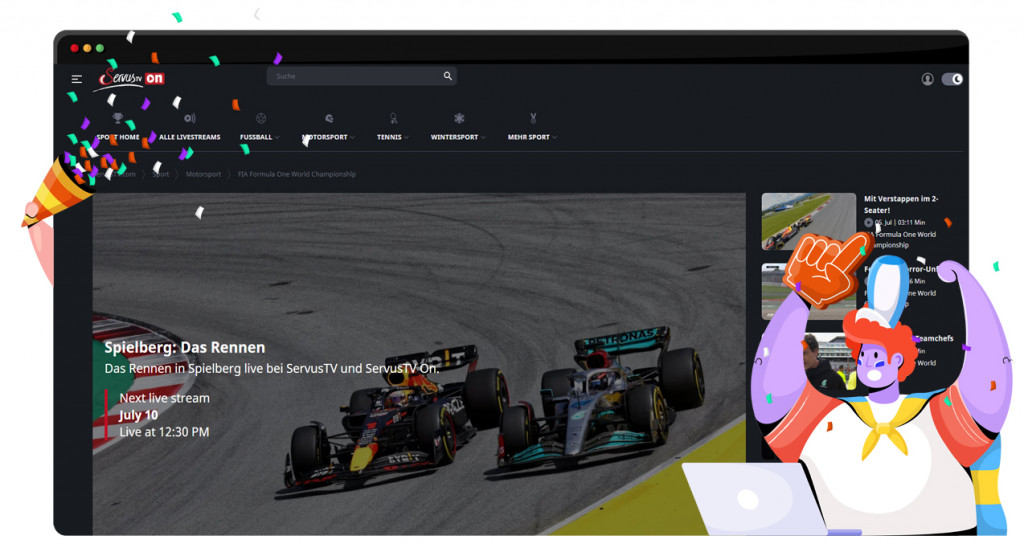Screen dimensions: 1024x548
Task: Click the Tennis racket icon
Action: [393, 118]
